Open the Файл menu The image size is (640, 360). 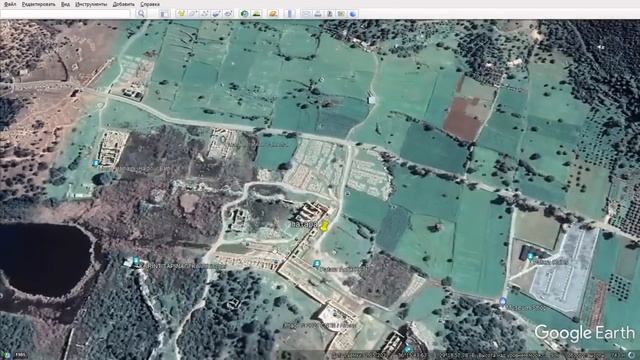coord(10,4)
